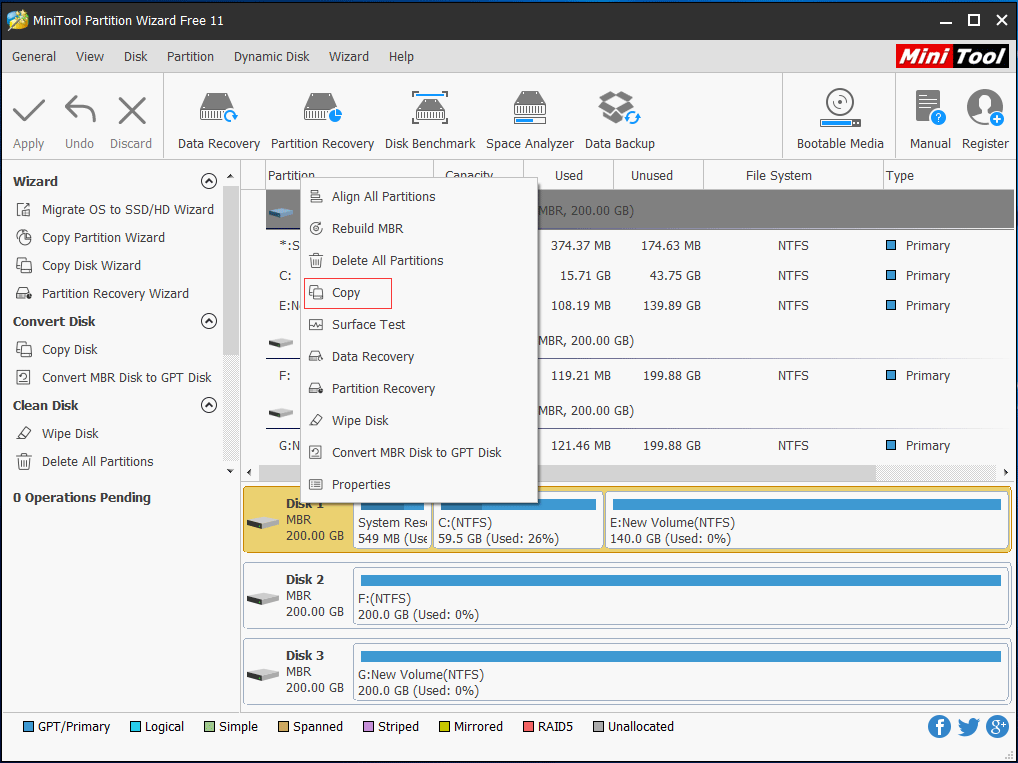This screenshot has width=1018, height=763.
Task: Open the Data Recovery toolbar tool
Action: [218, 120]
